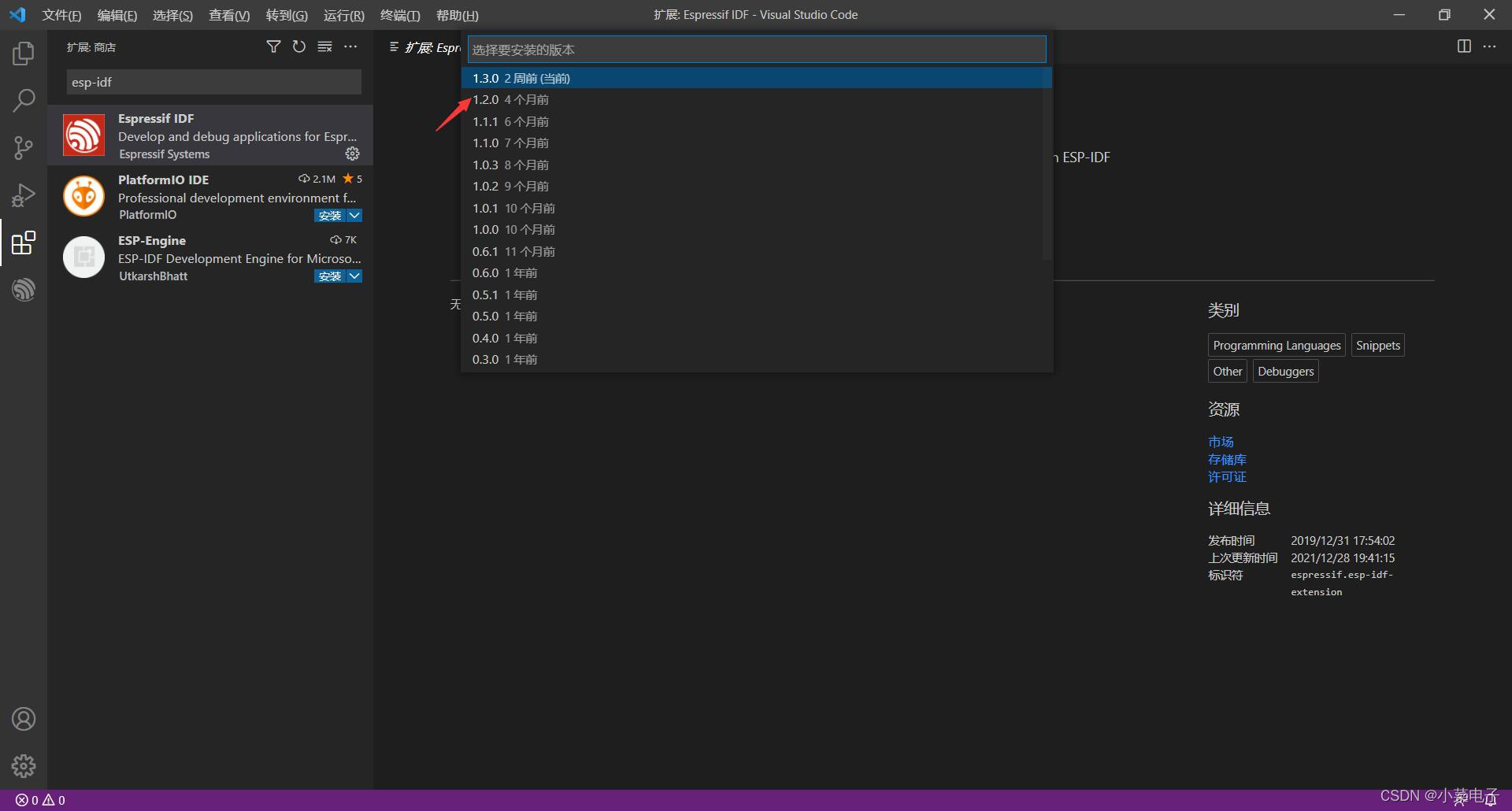
Task: Open the 编辑(E) menu
Action: [x=117, y=15]
